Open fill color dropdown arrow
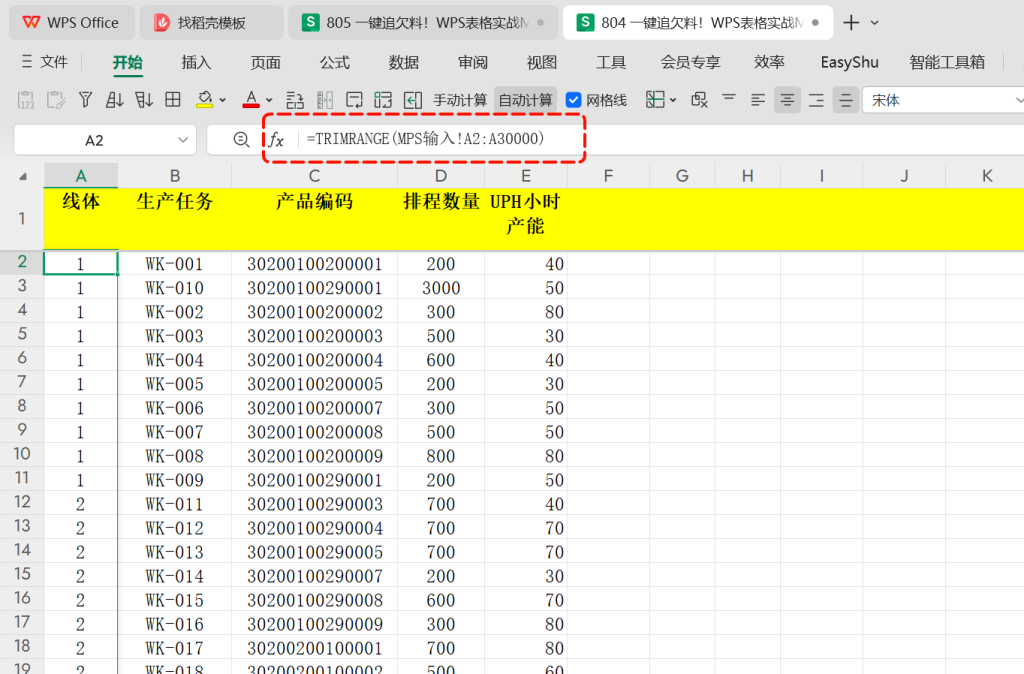Viewport: 1024px width, 674px height. (x=223, y=101)
